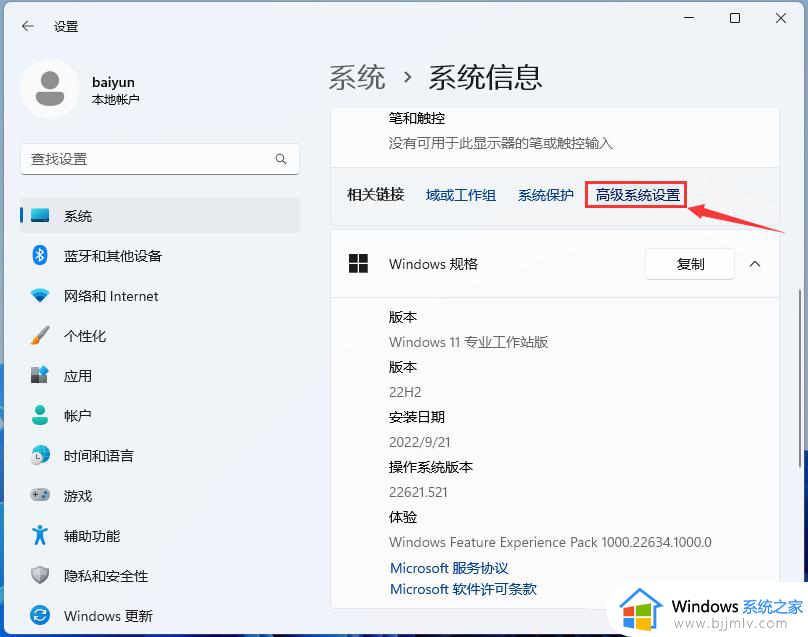Click the 本地帐户 label under baiyun
The image size is (808, 637).
click(115, 99)
